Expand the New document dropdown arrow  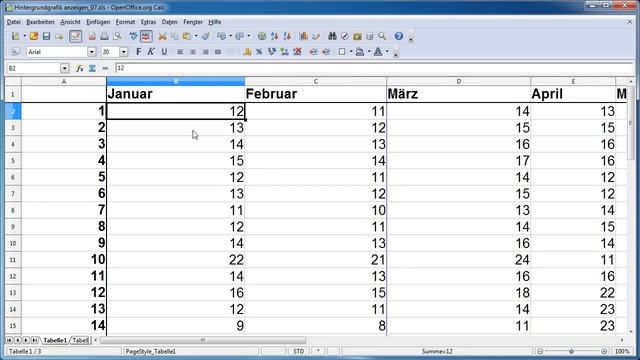[x=24, y=36]
